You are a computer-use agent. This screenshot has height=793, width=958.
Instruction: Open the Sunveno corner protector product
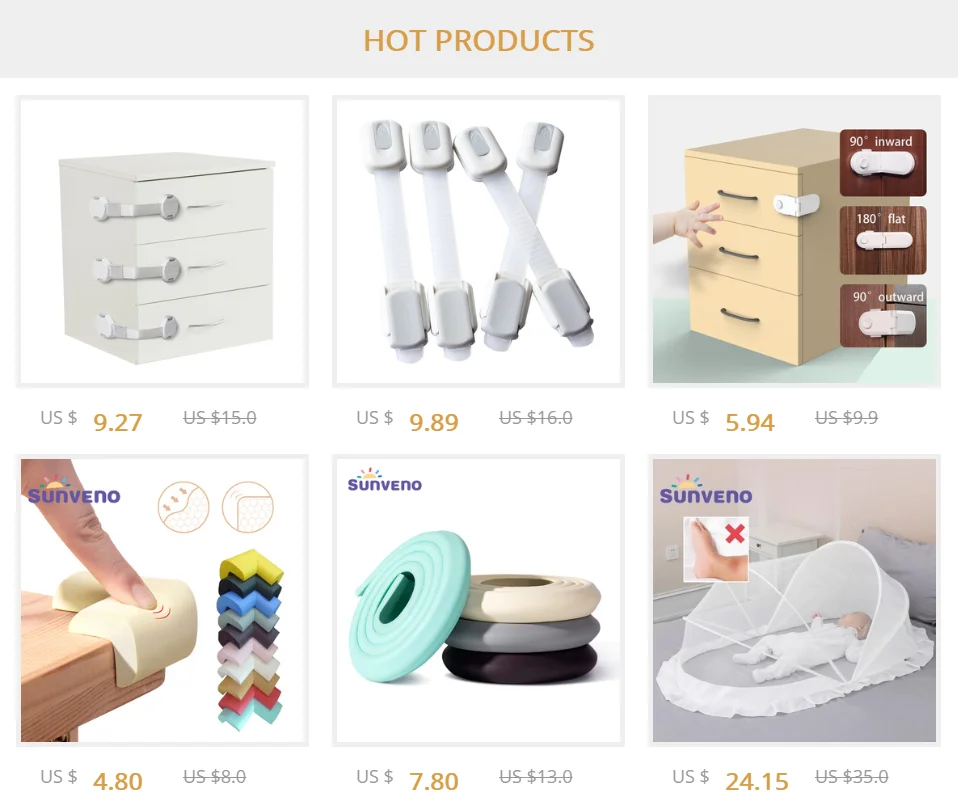pyautogui.click(x=162, y=600)
